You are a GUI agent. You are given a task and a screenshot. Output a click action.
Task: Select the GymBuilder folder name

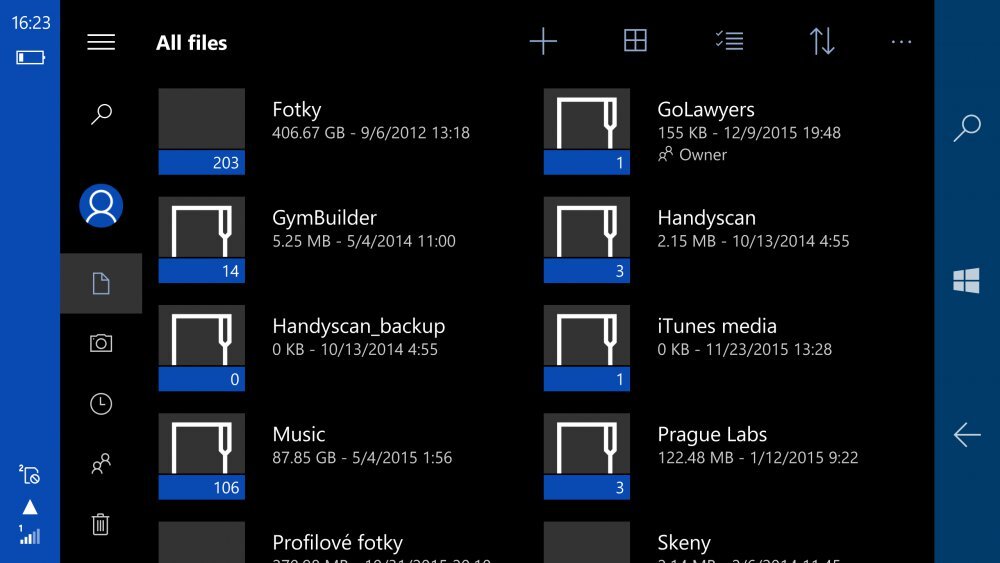pos(325,218)
